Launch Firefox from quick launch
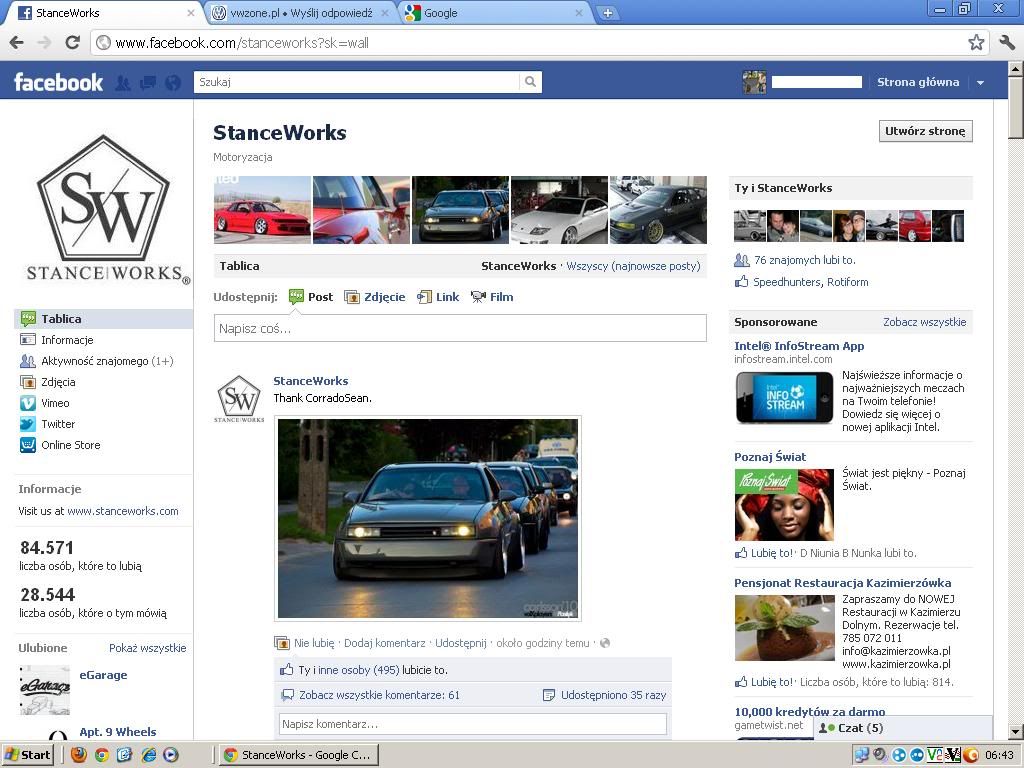The width and height of the screenshot is (1024, 768). click(x=78, y=755)
